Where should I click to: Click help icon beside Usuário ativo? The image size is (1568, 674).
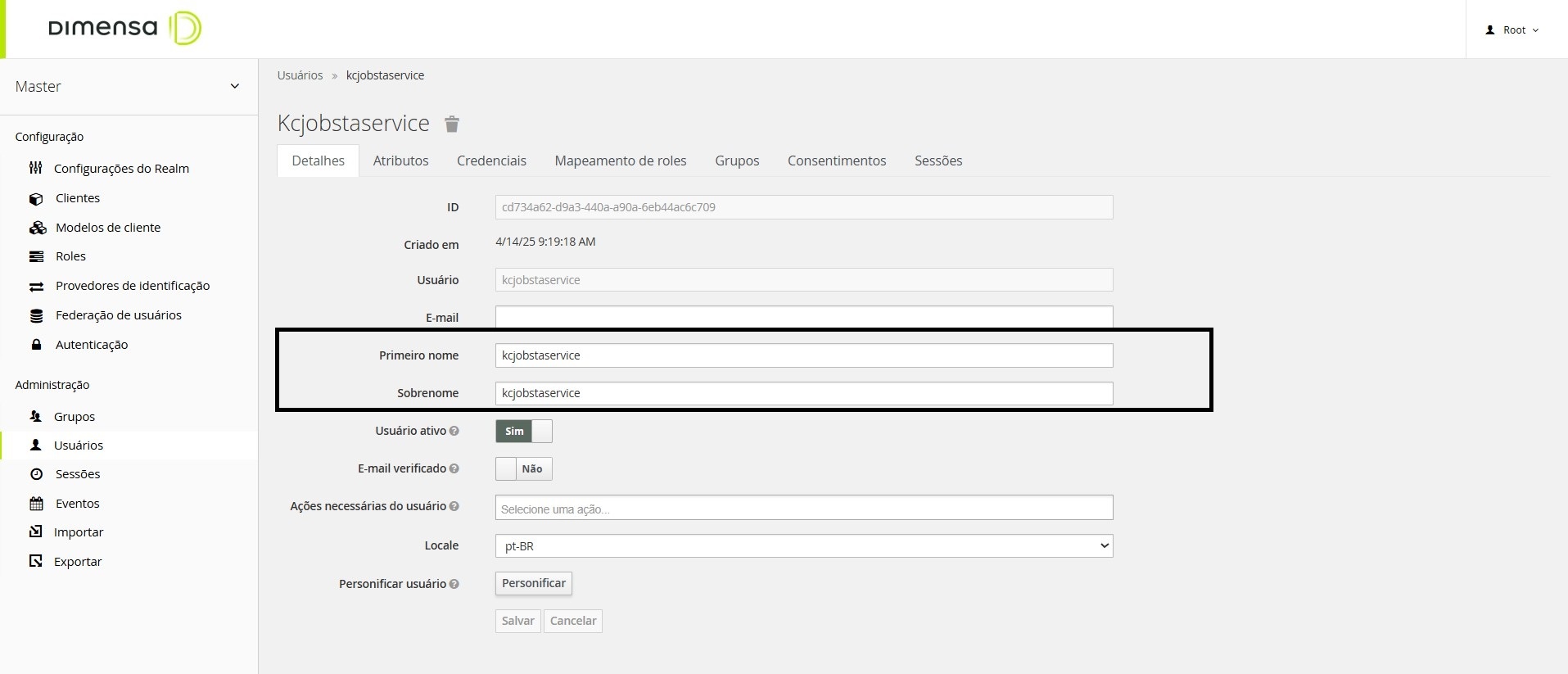[454, 431]
